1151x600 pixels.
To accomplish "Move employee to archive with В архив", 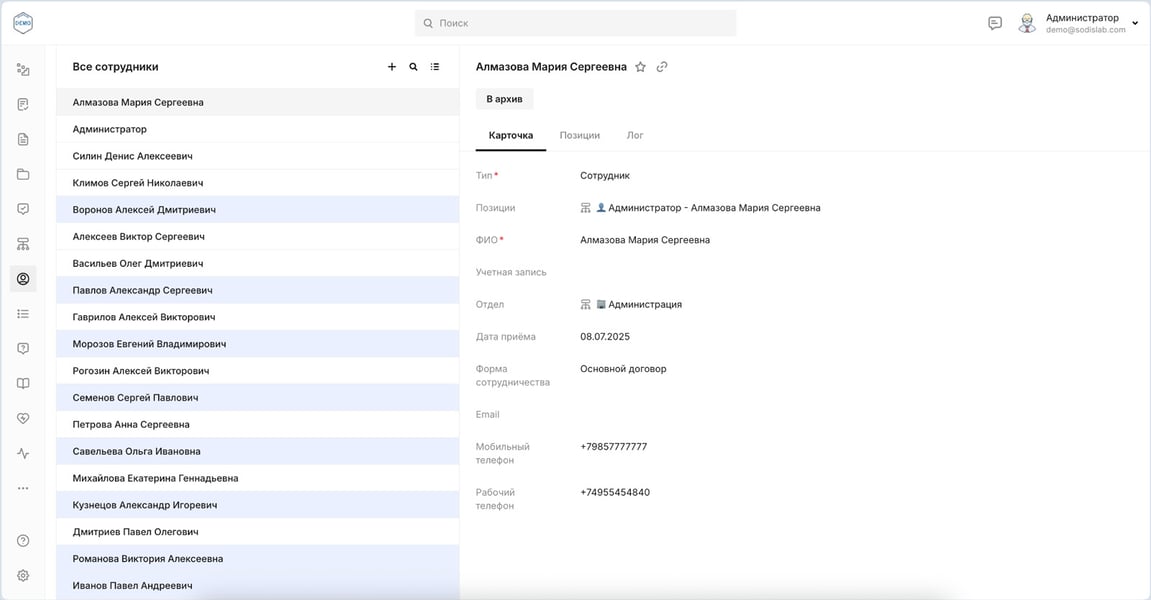I will [504, 99].
